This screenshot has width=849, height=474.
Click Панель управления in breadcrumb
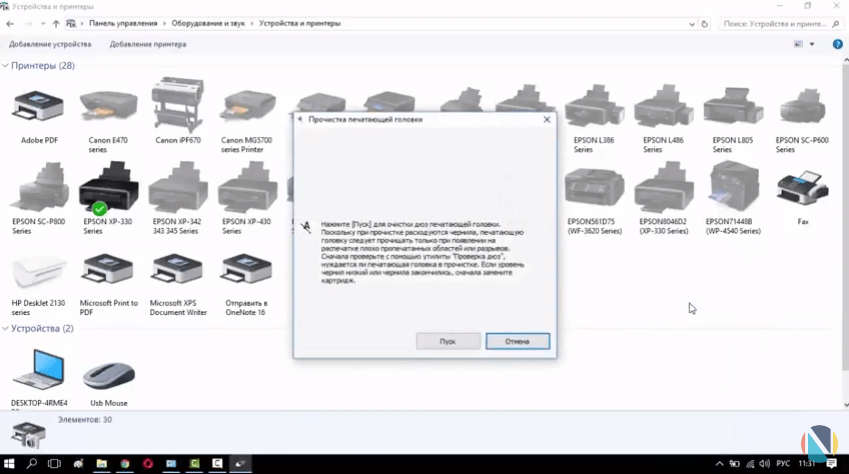click(x=123, y=24)
